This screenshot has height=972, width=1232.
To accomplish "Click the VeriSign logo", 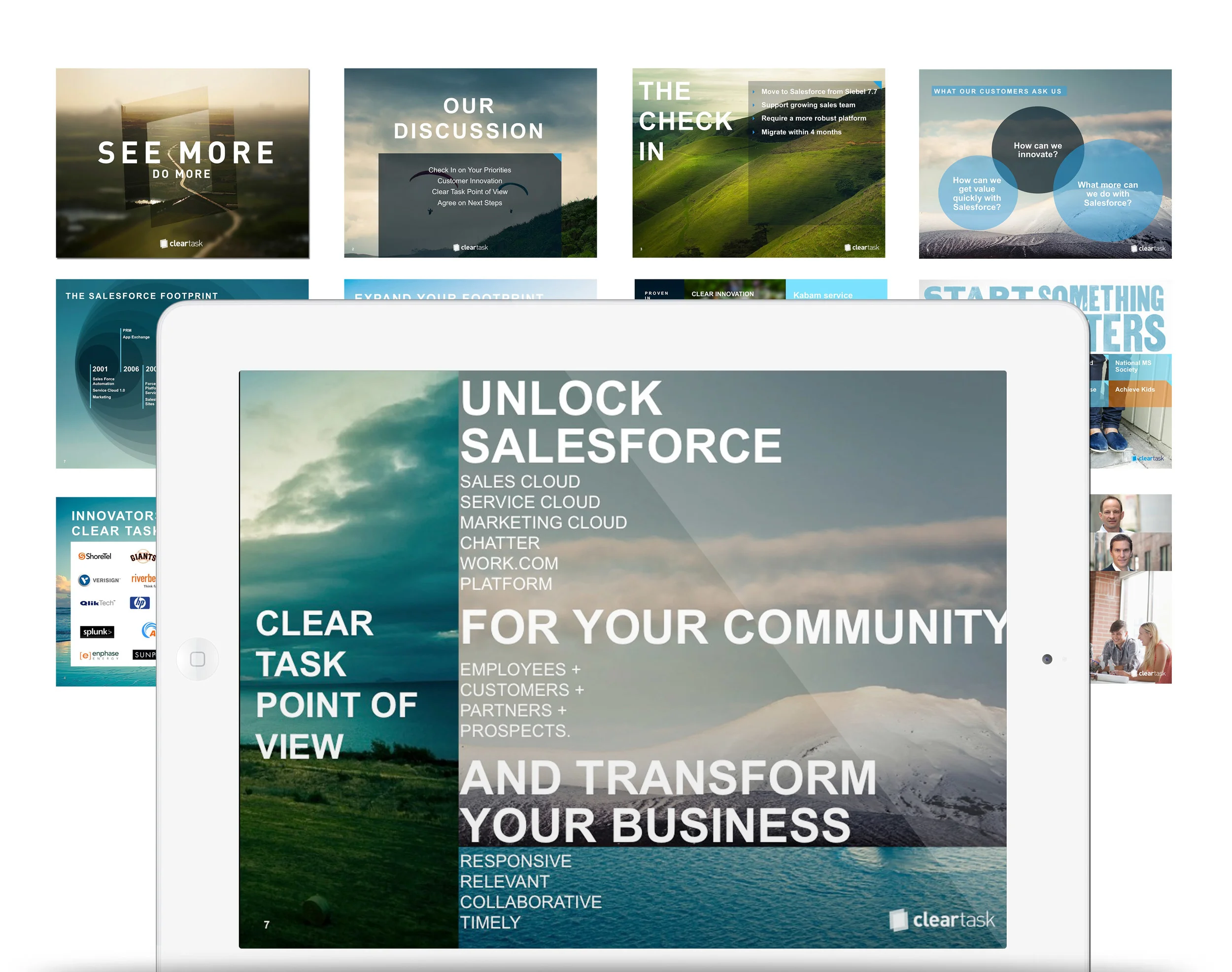I will click(99, 580).
